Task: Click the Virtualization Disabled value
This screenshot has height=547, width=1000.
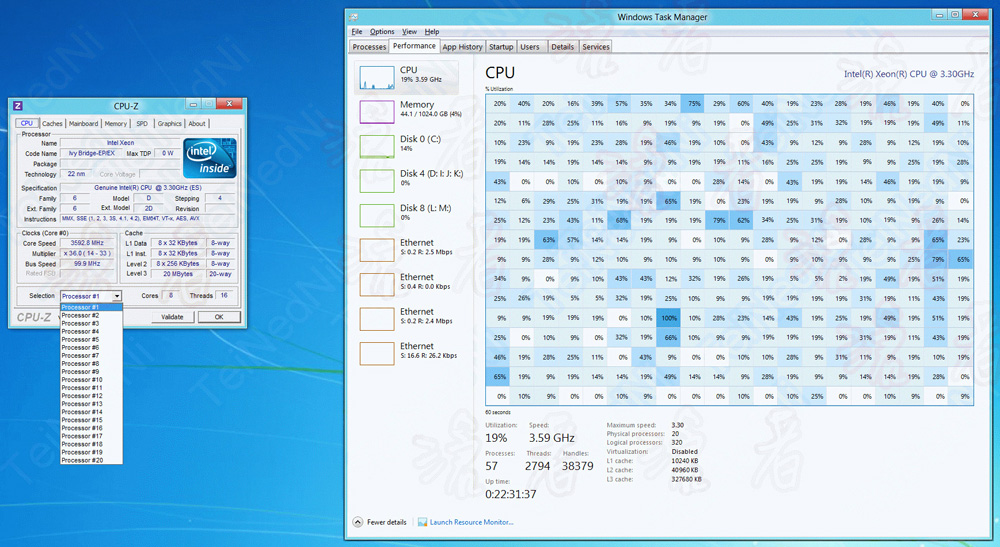Action: pos(684,451)
